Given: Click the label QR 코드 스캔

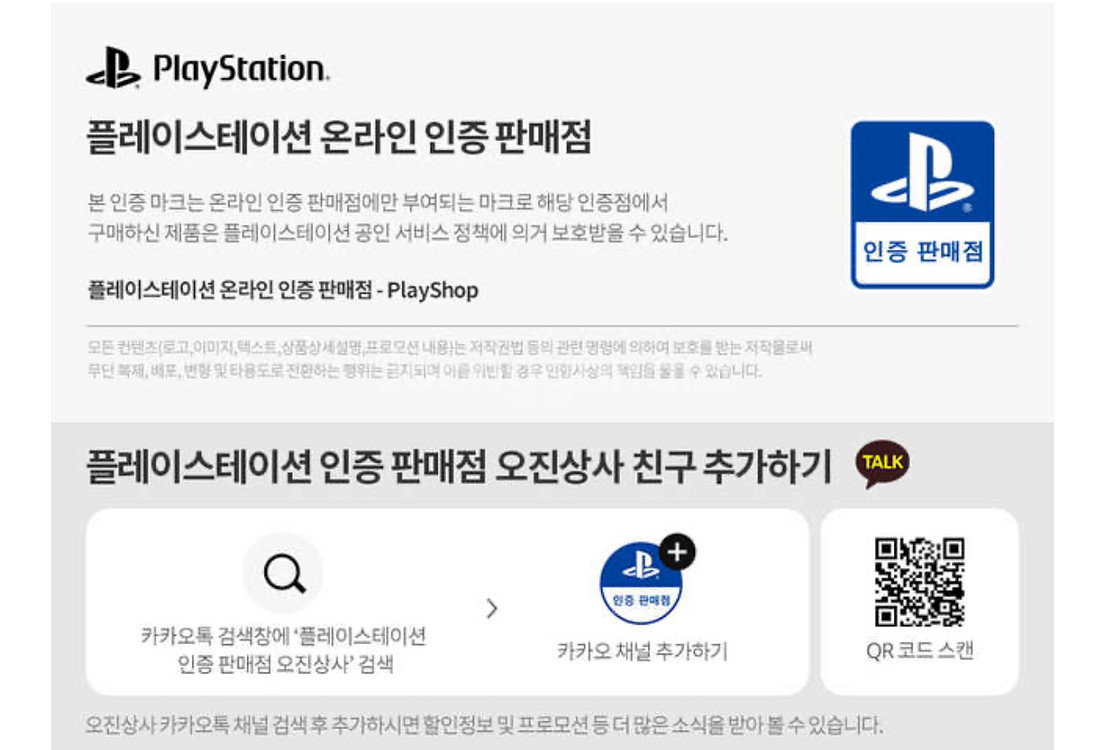Looking at the screenshot, I should 920,651.
